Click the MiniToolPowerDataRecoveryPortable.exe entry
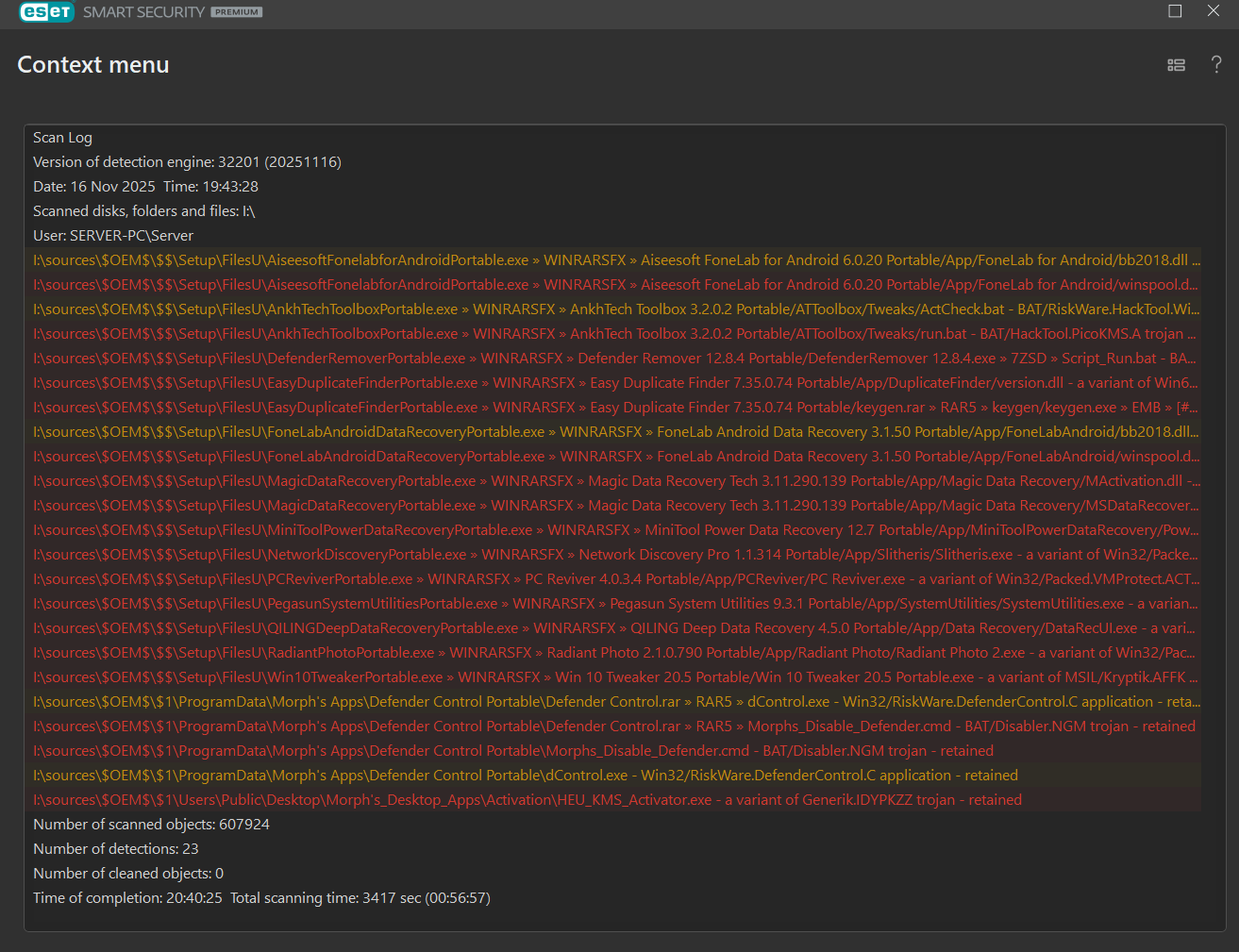Screen dimensions: 1239x952 tap(615, 530)
